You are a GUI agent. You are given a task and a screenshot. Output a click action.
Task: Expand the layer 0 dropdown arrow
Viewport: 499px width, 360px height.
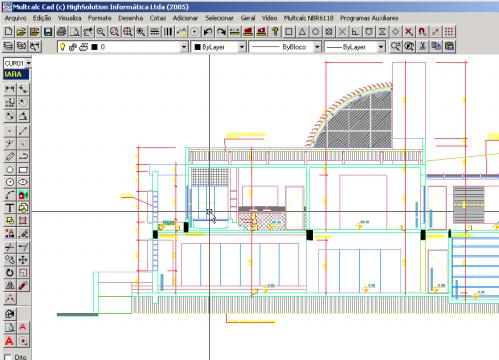tap(184, 47)
